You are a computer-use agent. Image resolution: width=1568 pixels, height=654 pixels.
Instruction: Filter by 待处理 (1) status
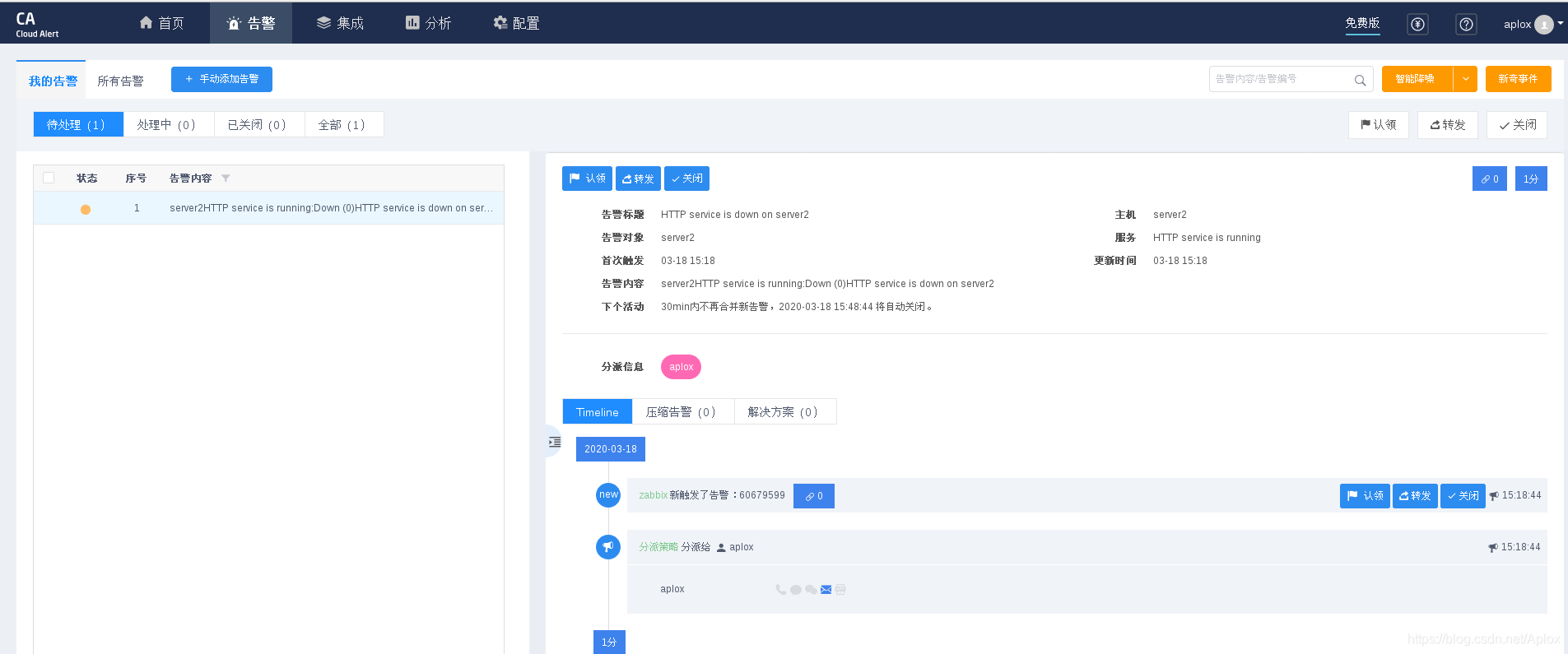click(x=78, y=124)
